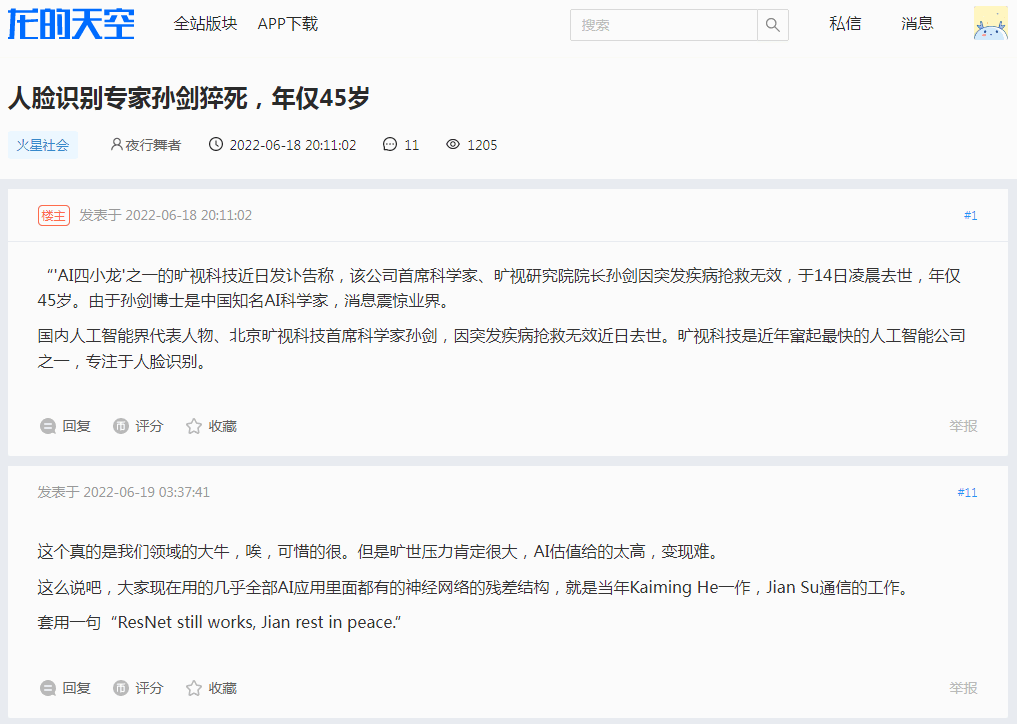Image resolution: width=1017 pixels, height=724 pixels.
Task: Open 消息 notifications
Action: pos(916,24)
